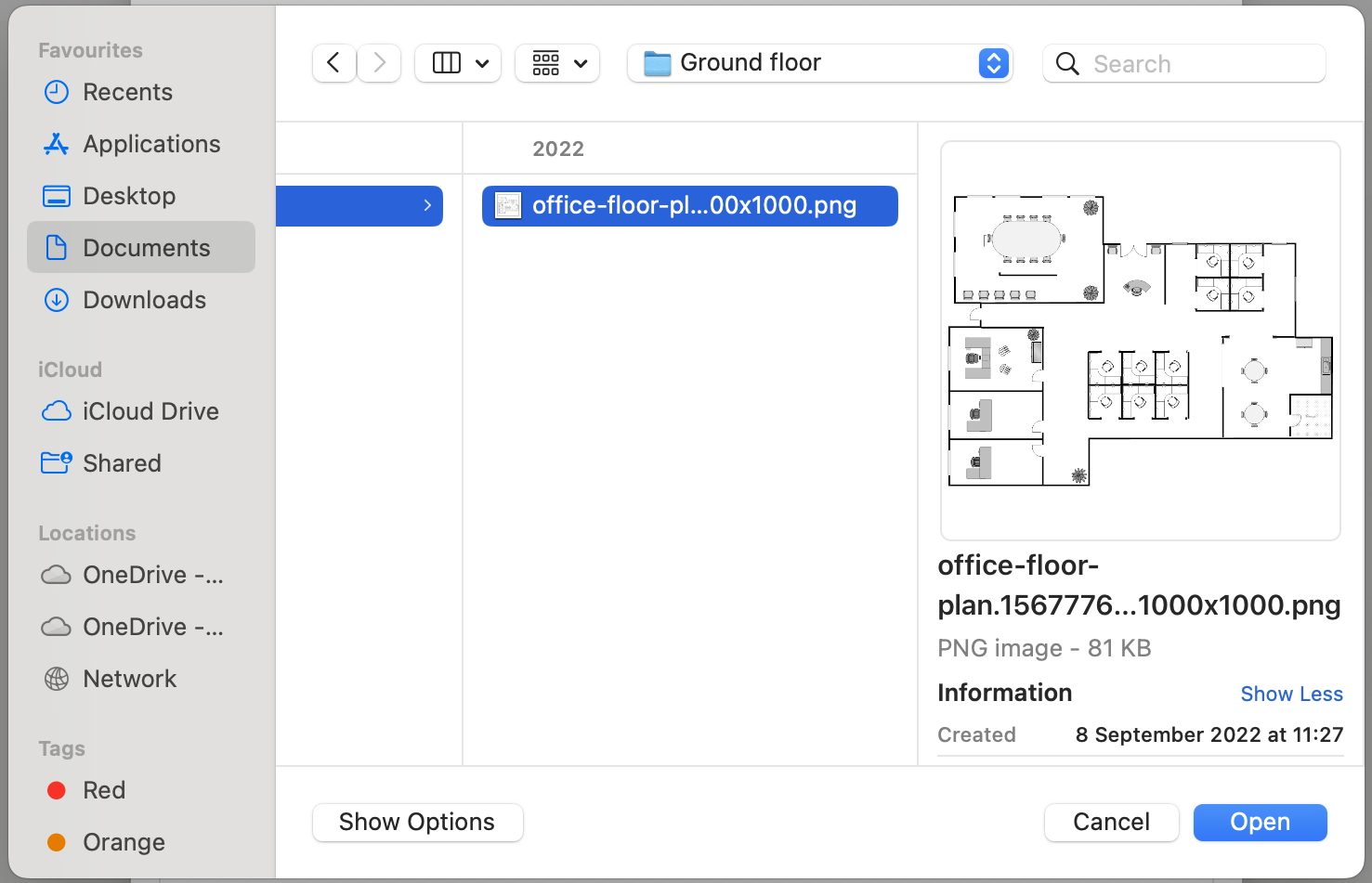
Task: Click the floor plan preview thumbnail
Action: [1140, 341]
